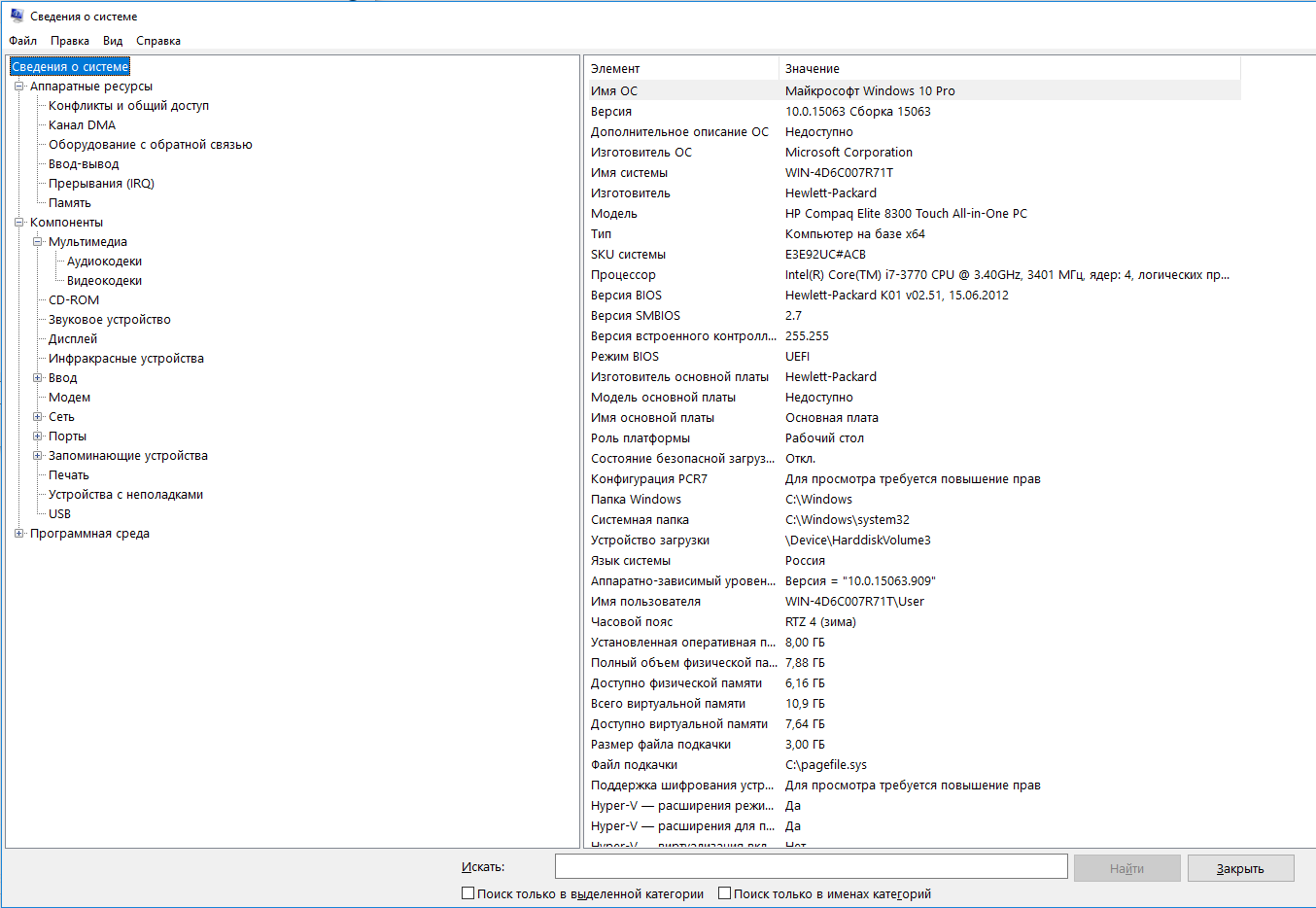Select the Имя системы row
This screenshot has height=908, width=1316.
tap(913, 172)
